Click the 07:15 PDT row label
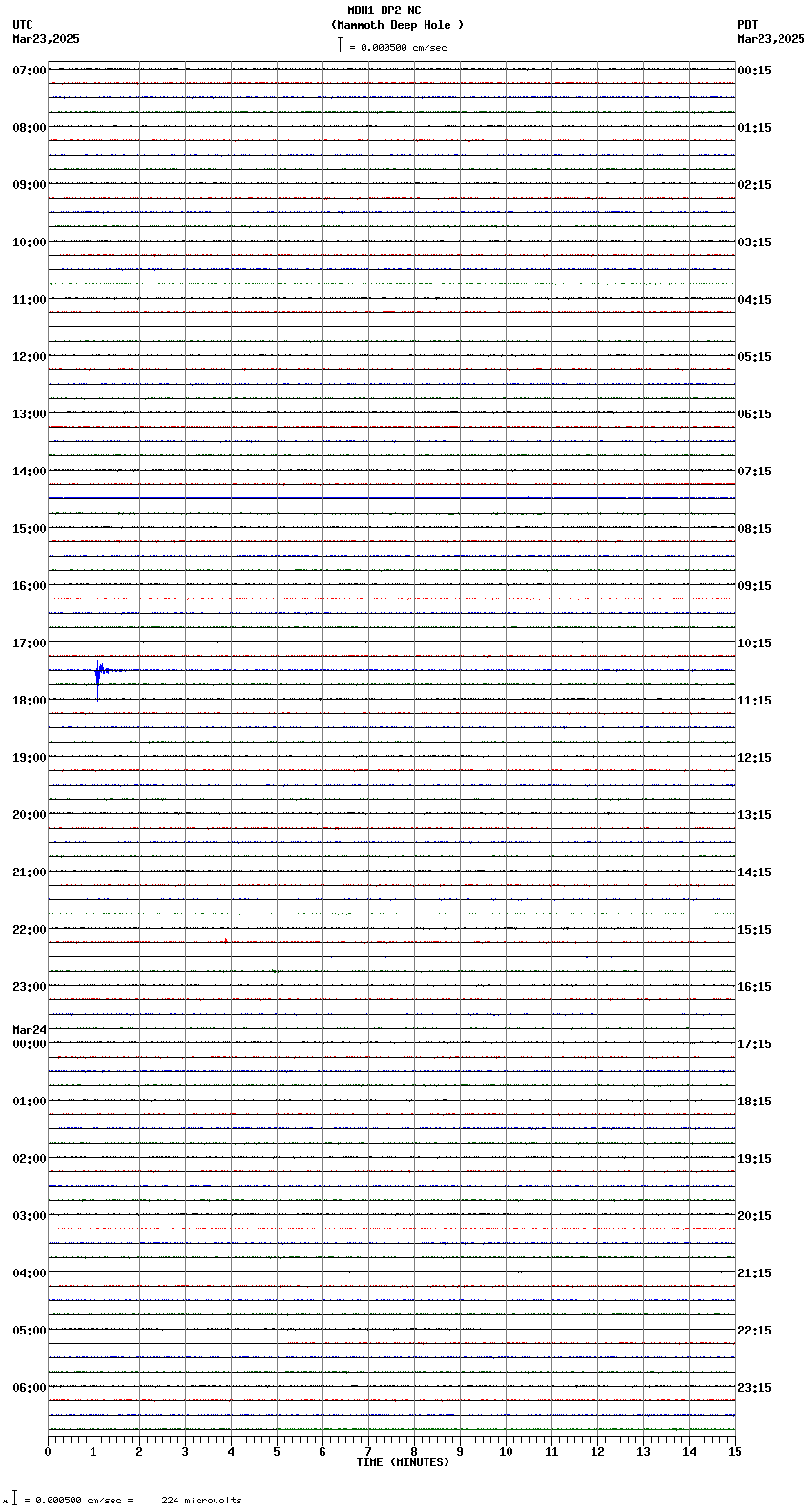The width and height of the screenshot is (811, 1512). coord(755,472)
